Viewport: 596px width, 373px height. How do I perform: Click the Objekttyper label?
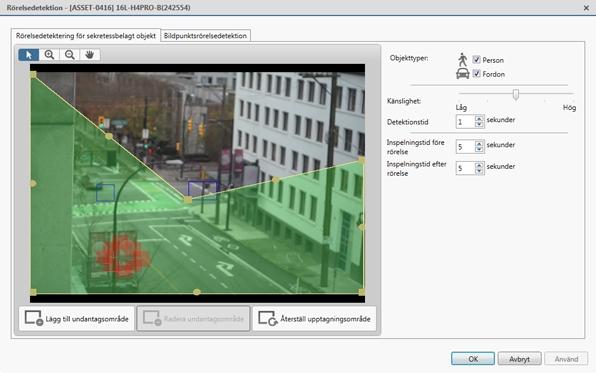[409, 58]
